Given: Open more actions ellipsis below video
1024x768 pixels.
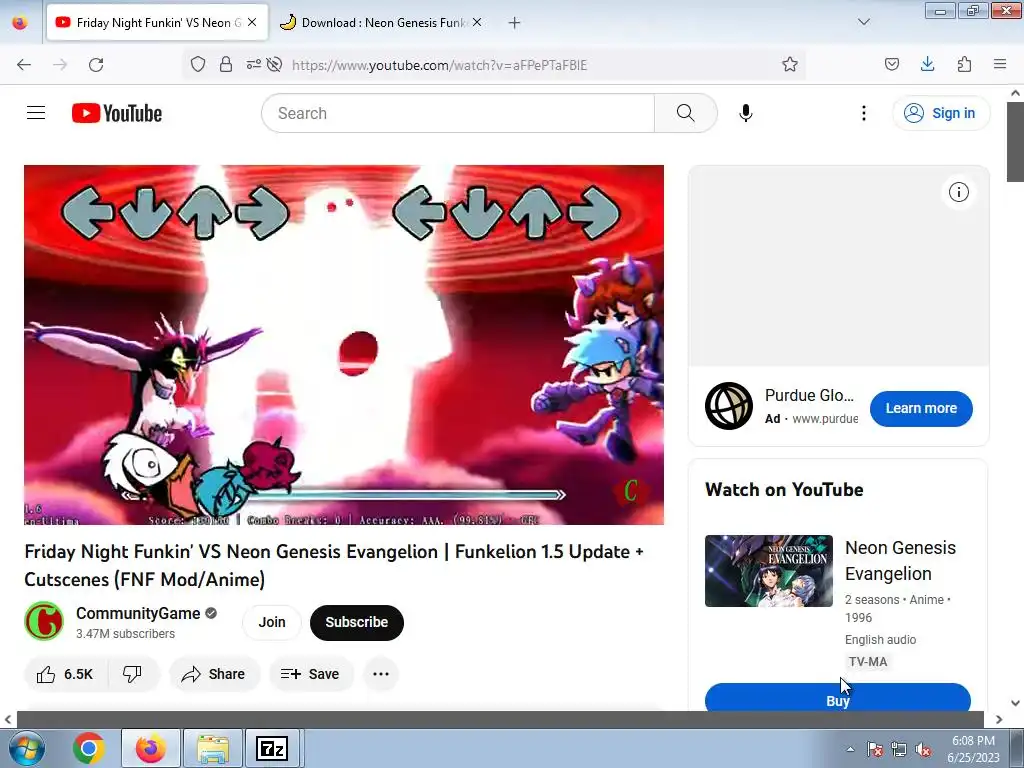Looking at the screenshot, I should pyautogui.click(x=381, y=674).
